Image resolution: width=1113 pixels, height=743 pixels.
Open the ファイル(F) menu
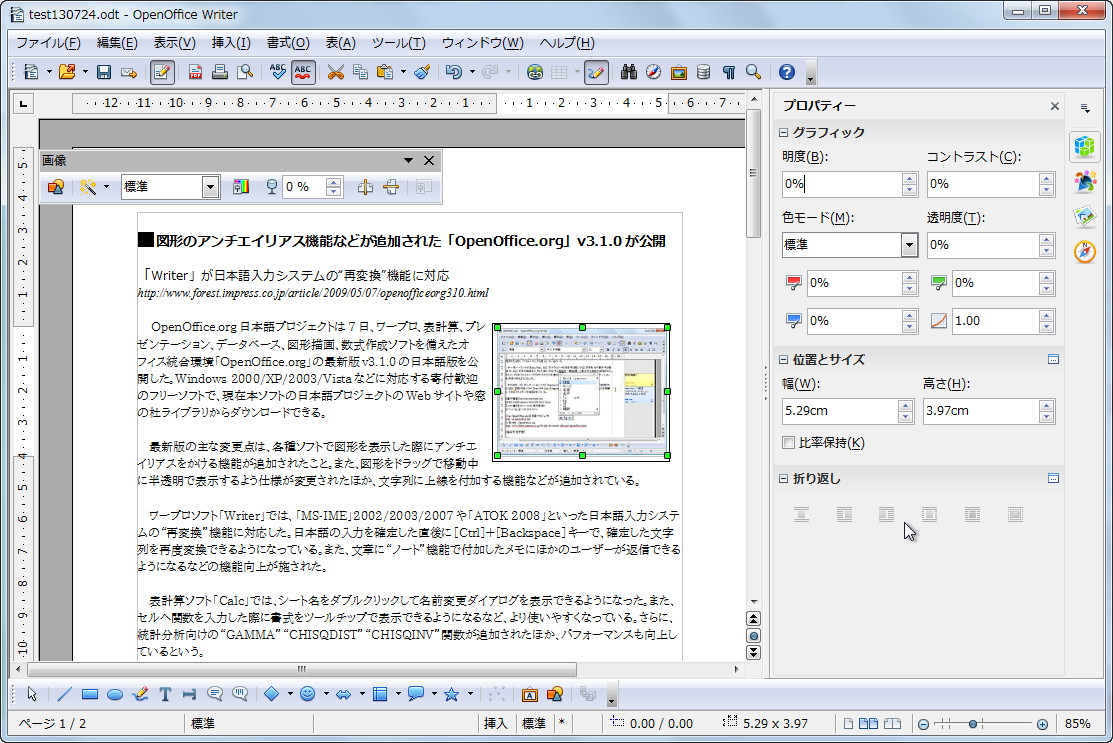pos(48,43)
